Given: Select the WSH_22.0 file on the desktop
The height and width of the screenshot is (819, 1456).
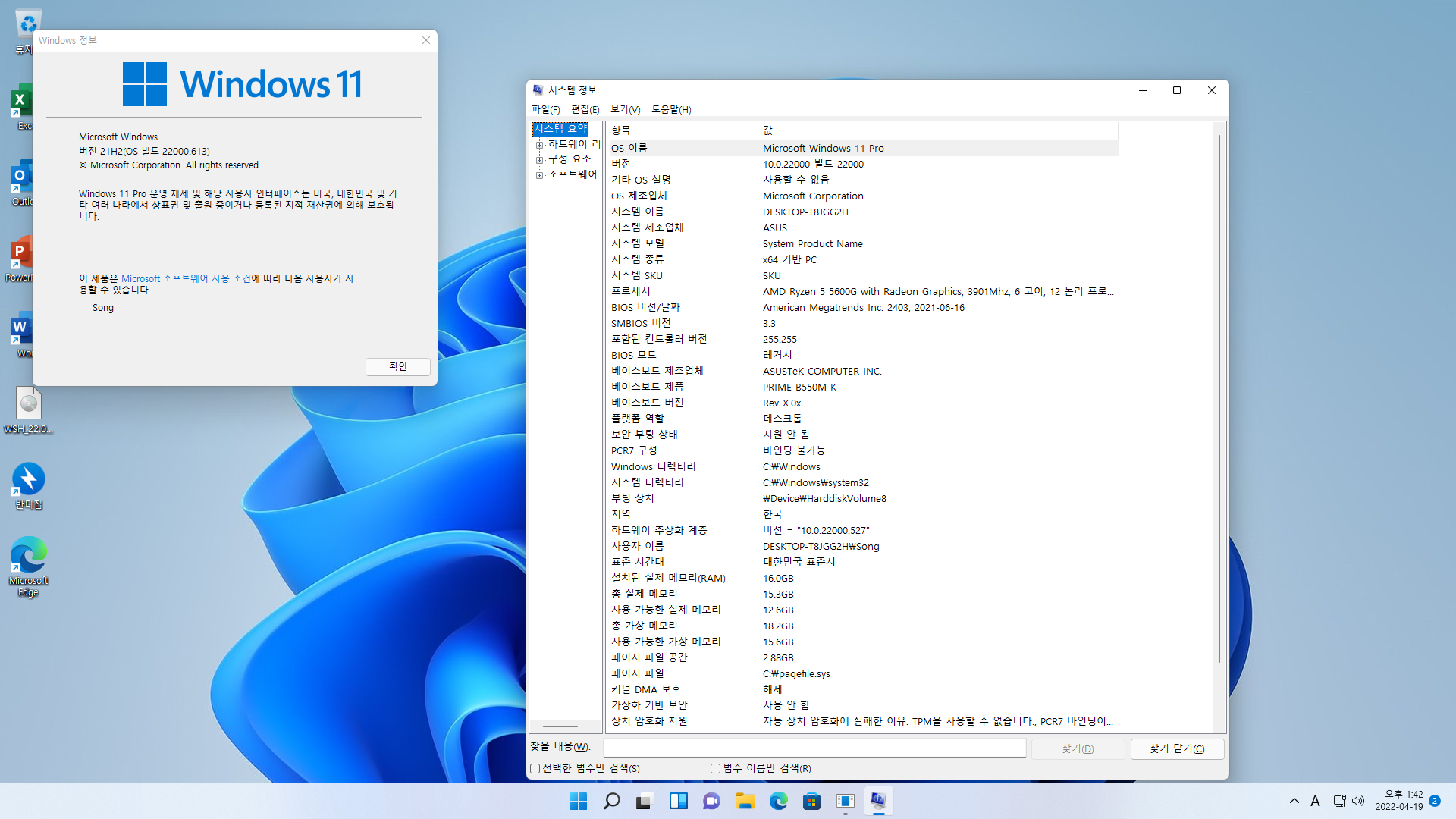Looking at the screenshot, I should [x=29, y=409].
